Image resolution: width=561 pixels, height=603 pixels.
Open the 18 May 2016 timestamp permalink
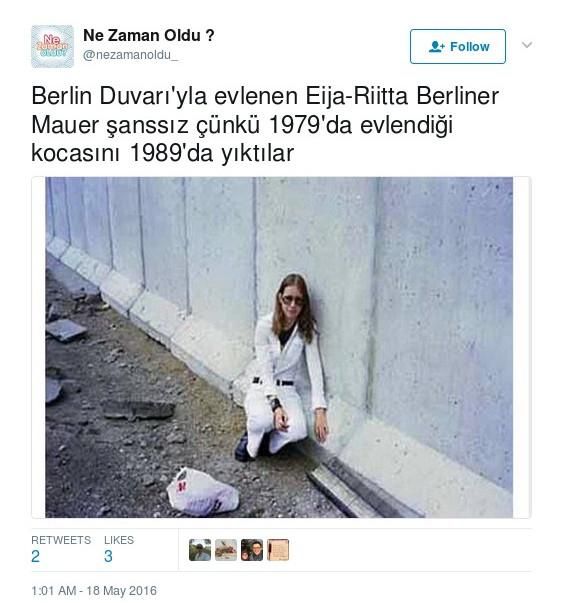94,590
